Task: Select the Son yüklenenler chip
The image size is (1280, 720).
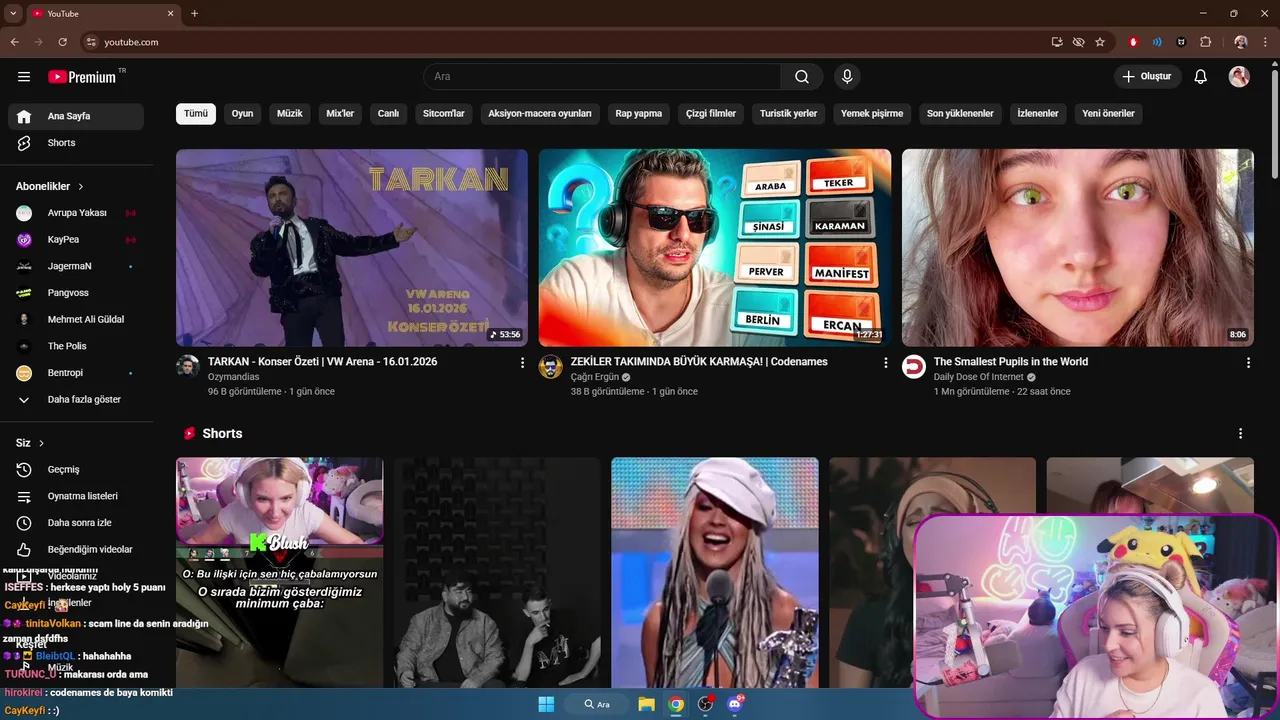Action: coord(960,114)
